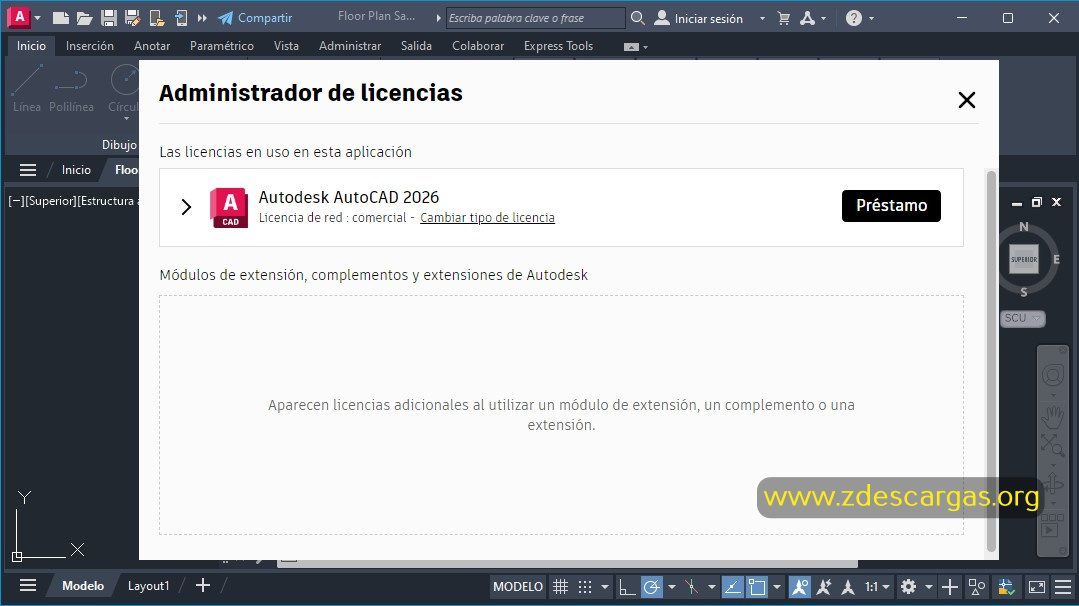Open the polar tracking angle dropdown
This screenshot has width=1079, height=606.
coord(672,587)
